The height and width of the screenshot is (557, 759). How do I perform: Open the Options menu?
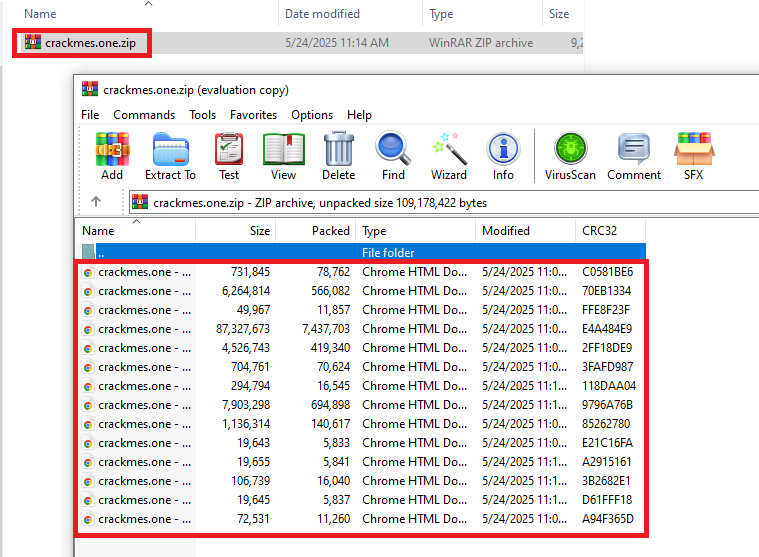[312, 115]
